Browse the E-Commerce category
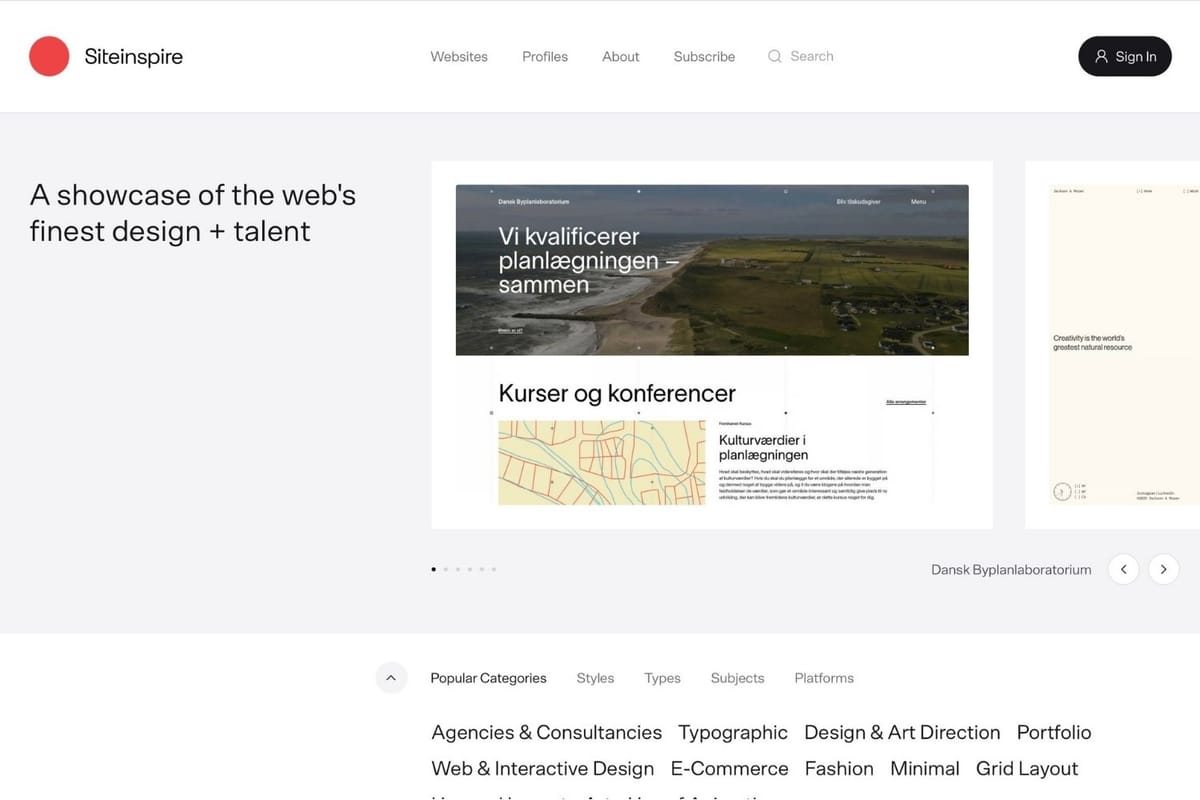 pos(729,768)
